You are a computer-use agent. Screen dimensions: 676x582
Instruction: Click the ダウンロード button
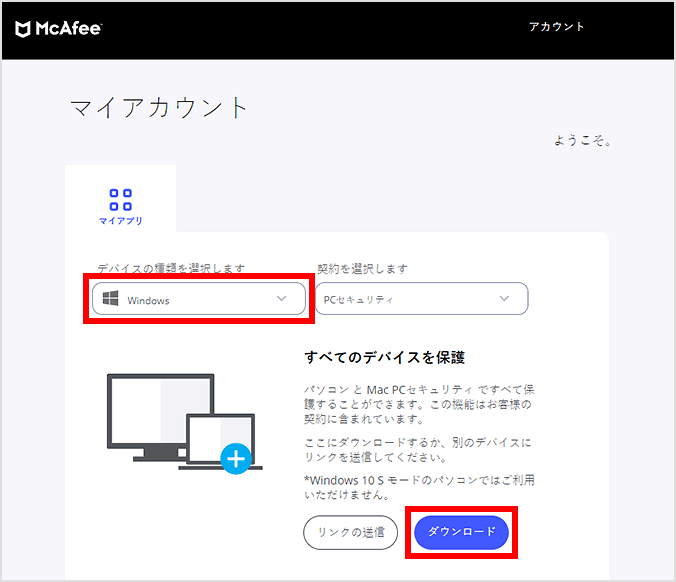click(461, 532)
